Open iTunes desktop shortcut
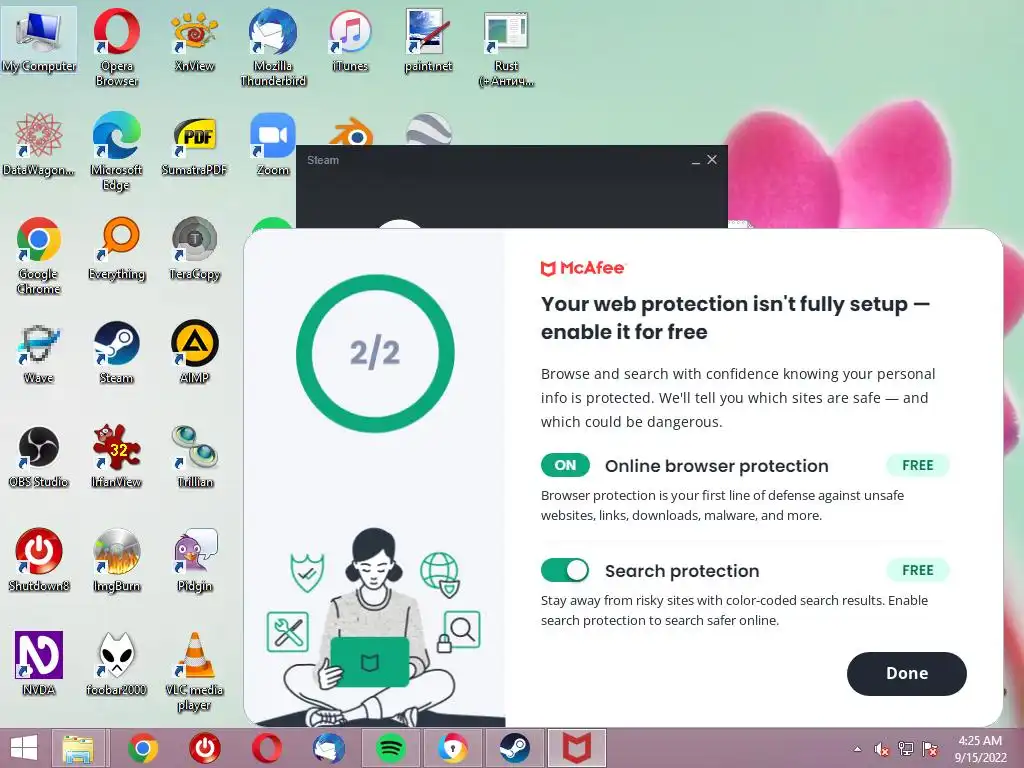The height and width of the screenshot is (768, 1024). (x=350, y=41)
